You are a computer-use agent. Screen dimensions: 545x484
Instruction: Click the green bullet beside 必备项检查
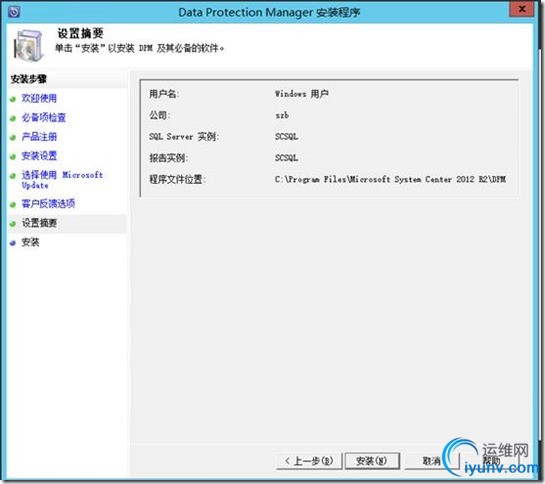coord(13,119)
